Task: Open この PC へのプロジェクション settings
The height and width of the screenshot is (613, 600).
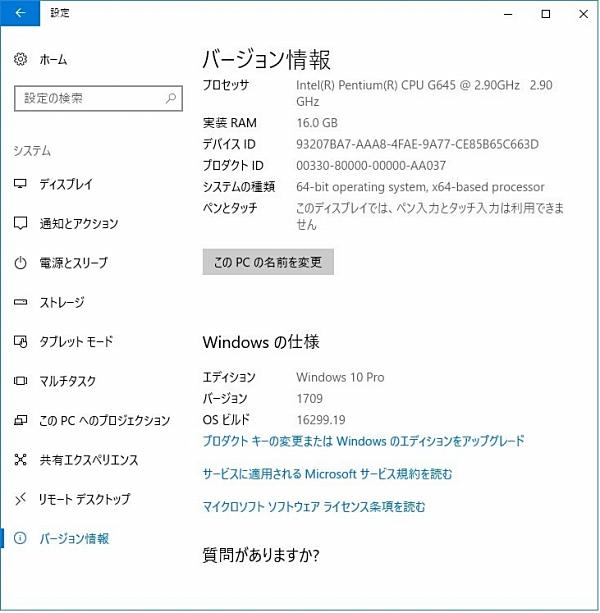Action: click(x=104, y=420)
